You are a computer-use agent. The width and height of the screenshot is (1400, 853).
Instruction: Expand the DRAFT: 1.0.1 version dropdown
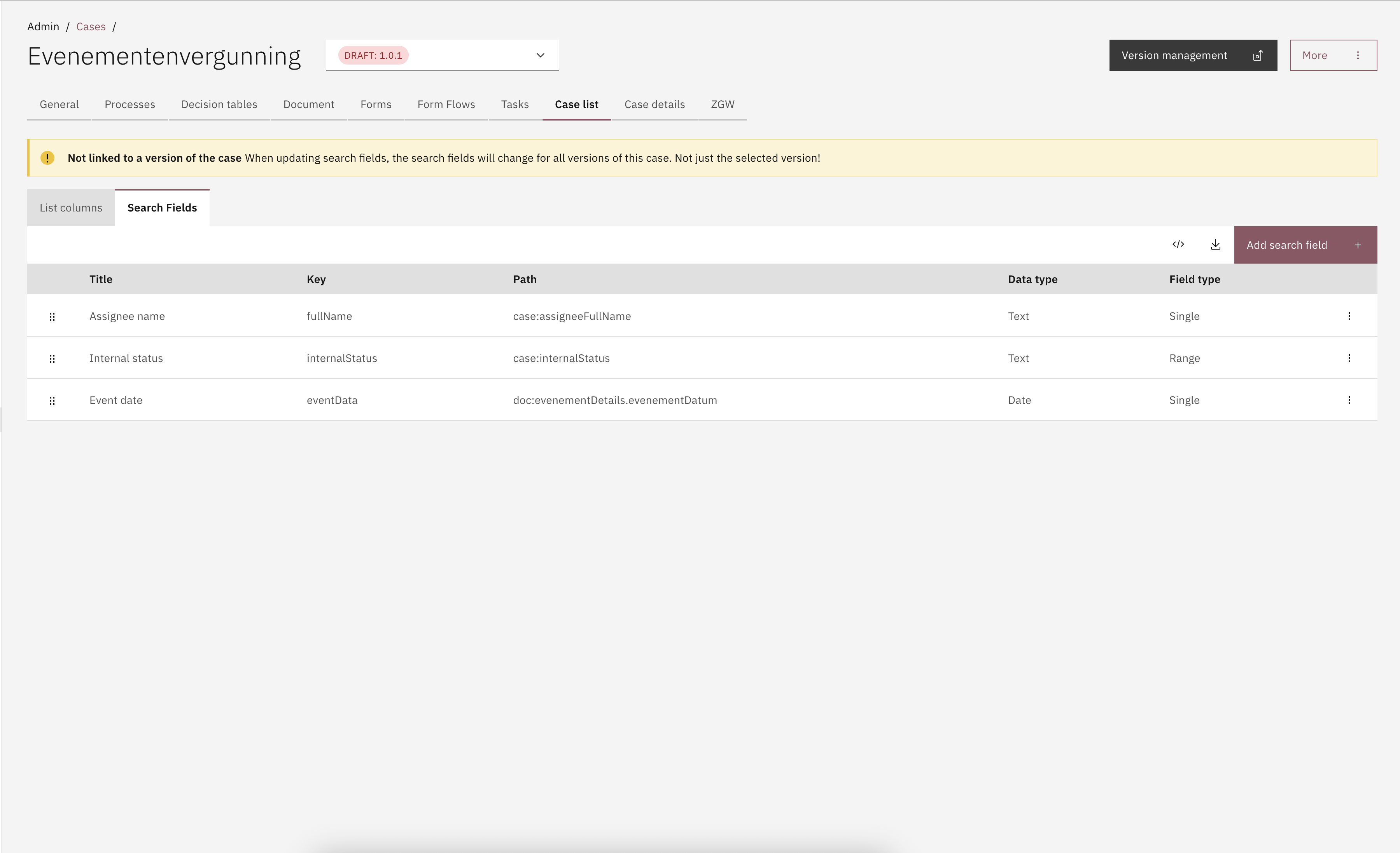point(442,55)
